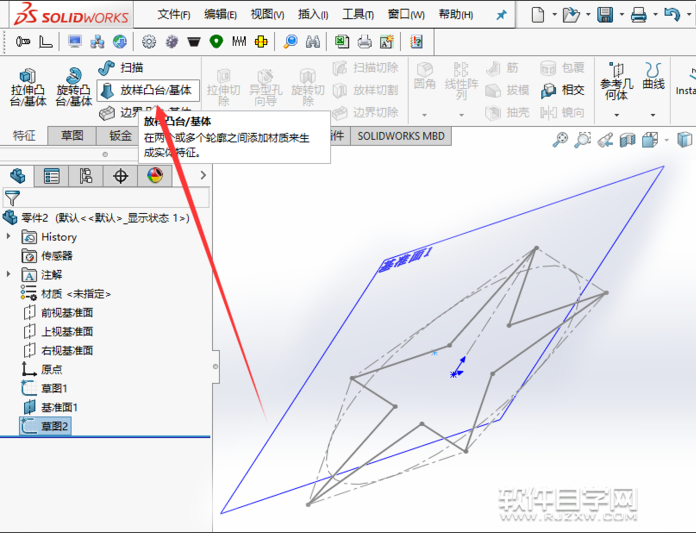This screenshot has width=696, height=533.
Task: Open the 曲线 curves tool
Action: 653,75
